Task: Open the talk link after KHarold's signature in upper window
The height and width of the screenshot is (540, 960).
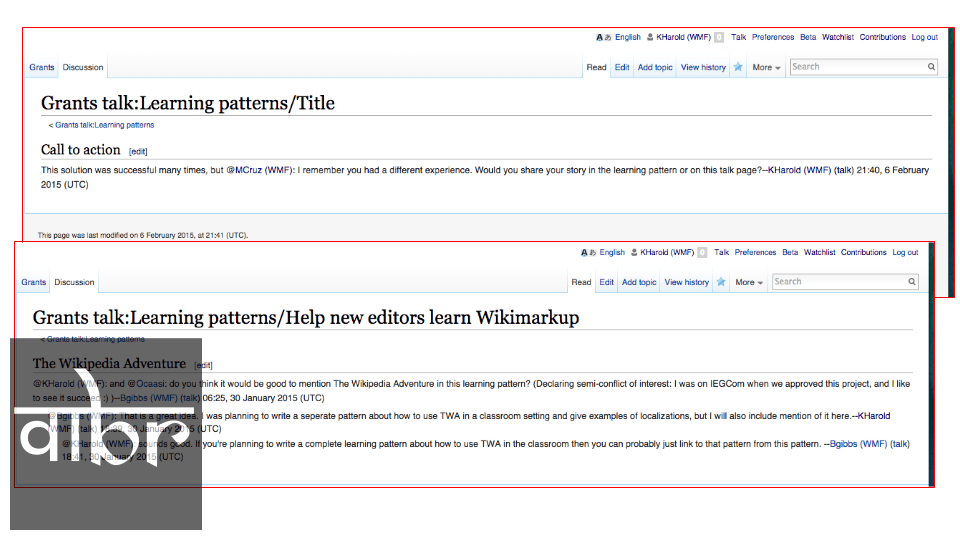Action: tap(844, 170)
